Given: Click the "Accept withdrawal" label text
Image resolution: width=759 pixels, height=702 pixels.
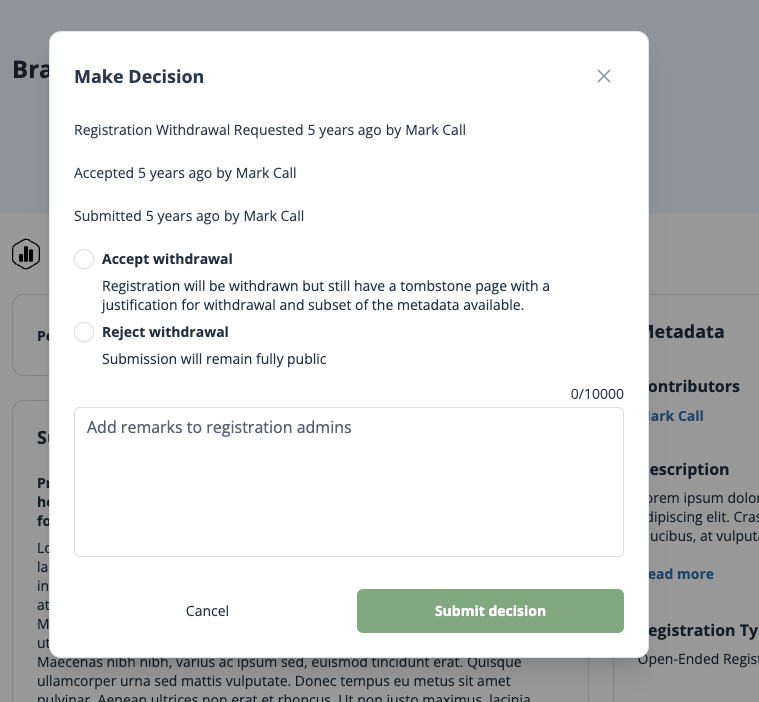Looking at the screenshot, I should pos(167,259).
